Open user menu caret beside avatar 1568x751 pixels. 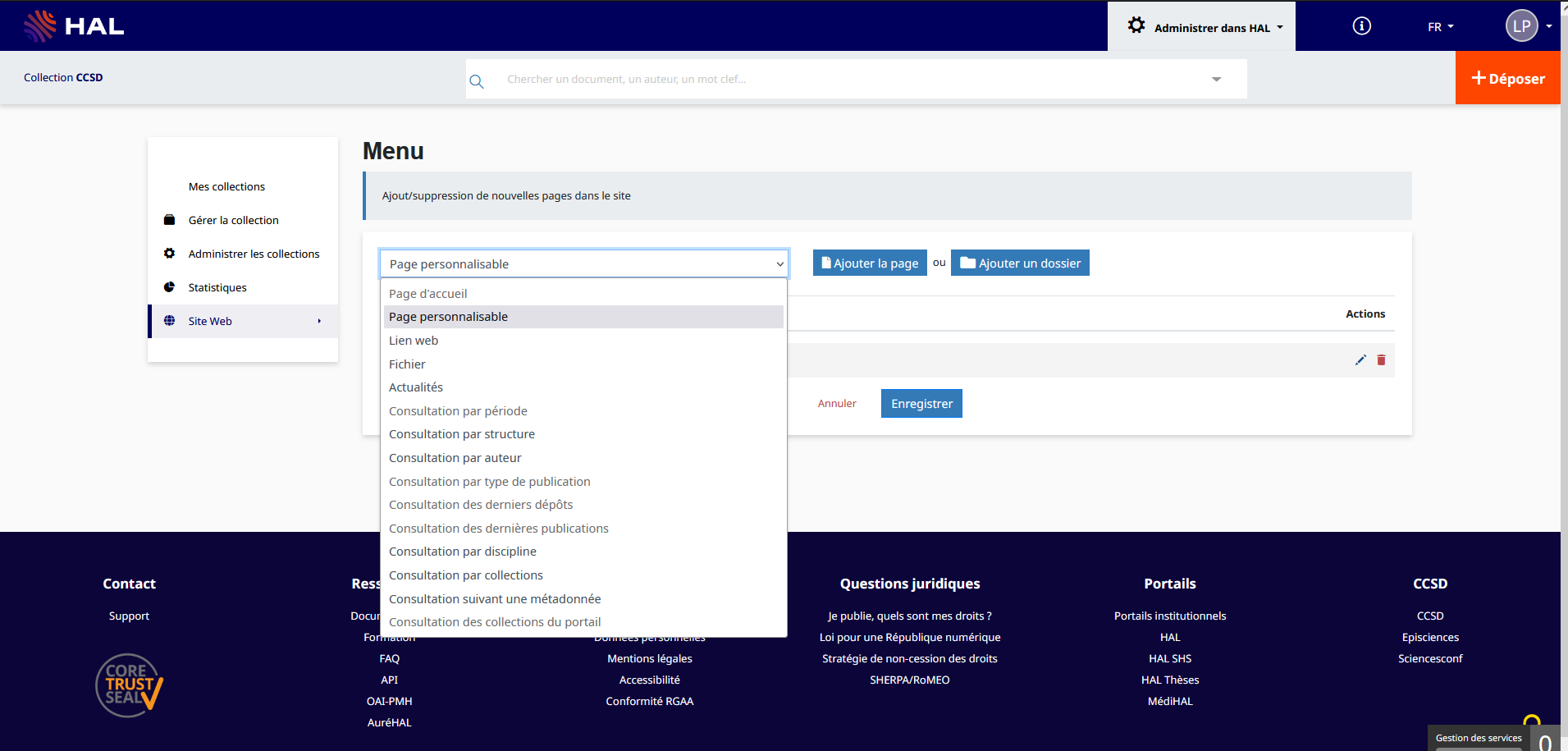click(1549, 26)
